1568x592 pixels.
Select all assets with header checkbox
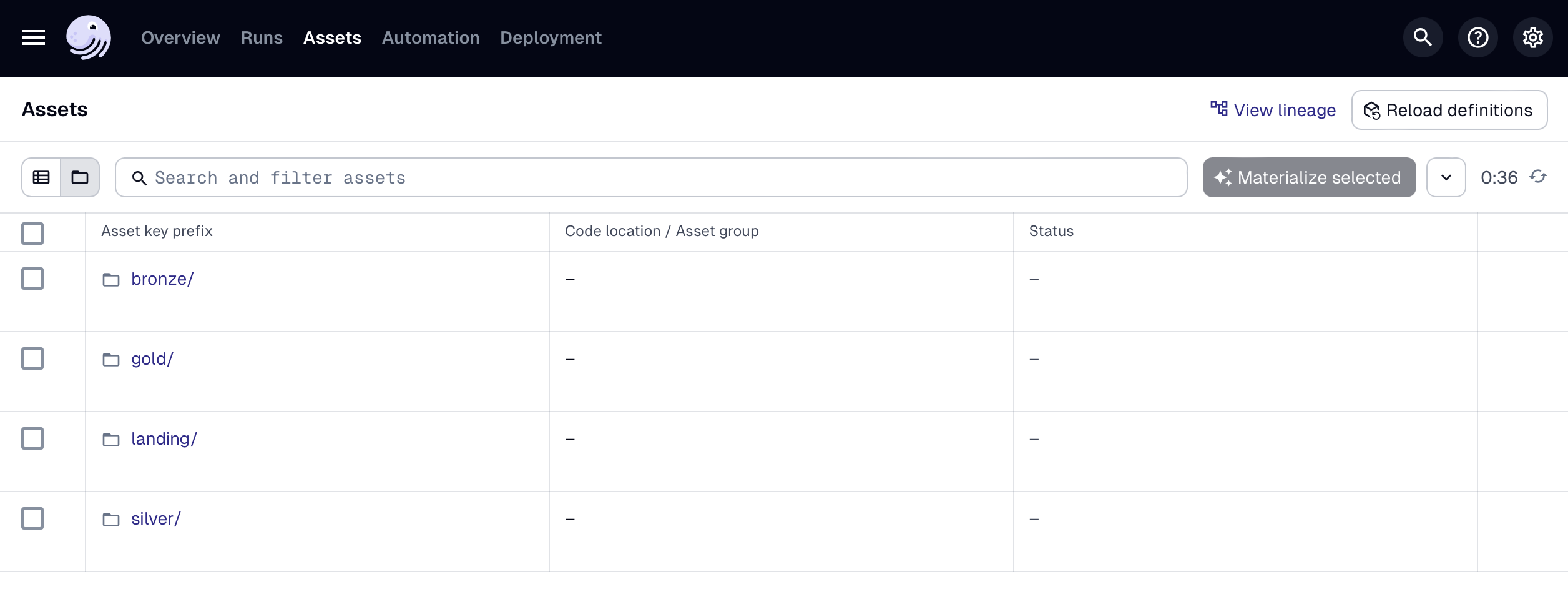[x=32, y=233]
